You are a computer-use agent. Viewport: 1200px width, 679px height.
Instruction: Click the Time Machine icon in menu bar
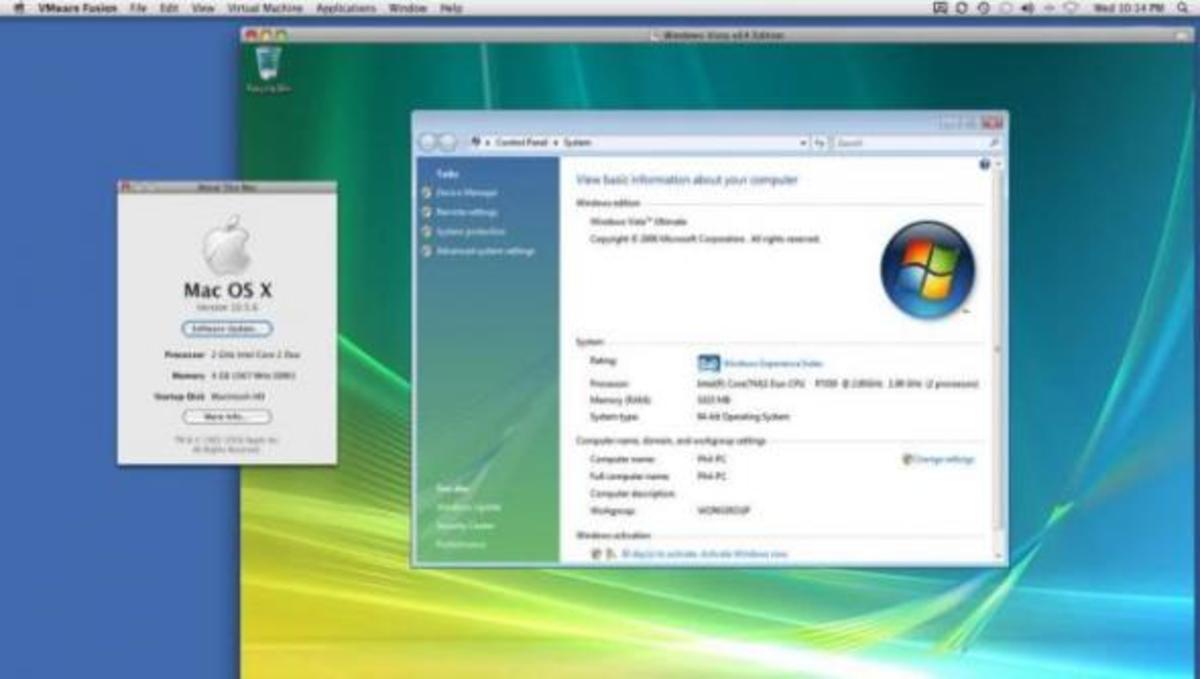coord(983,8)
